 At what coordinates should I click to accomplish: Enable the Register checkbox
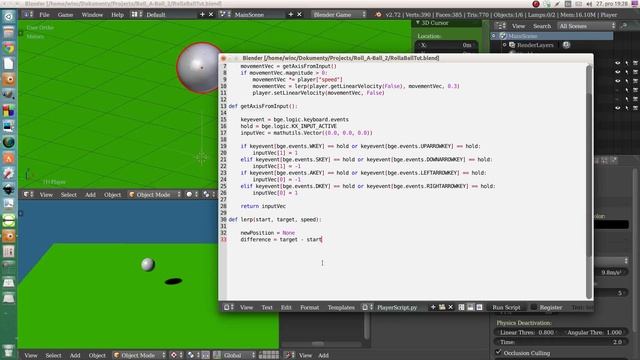(x=533, y=307)
